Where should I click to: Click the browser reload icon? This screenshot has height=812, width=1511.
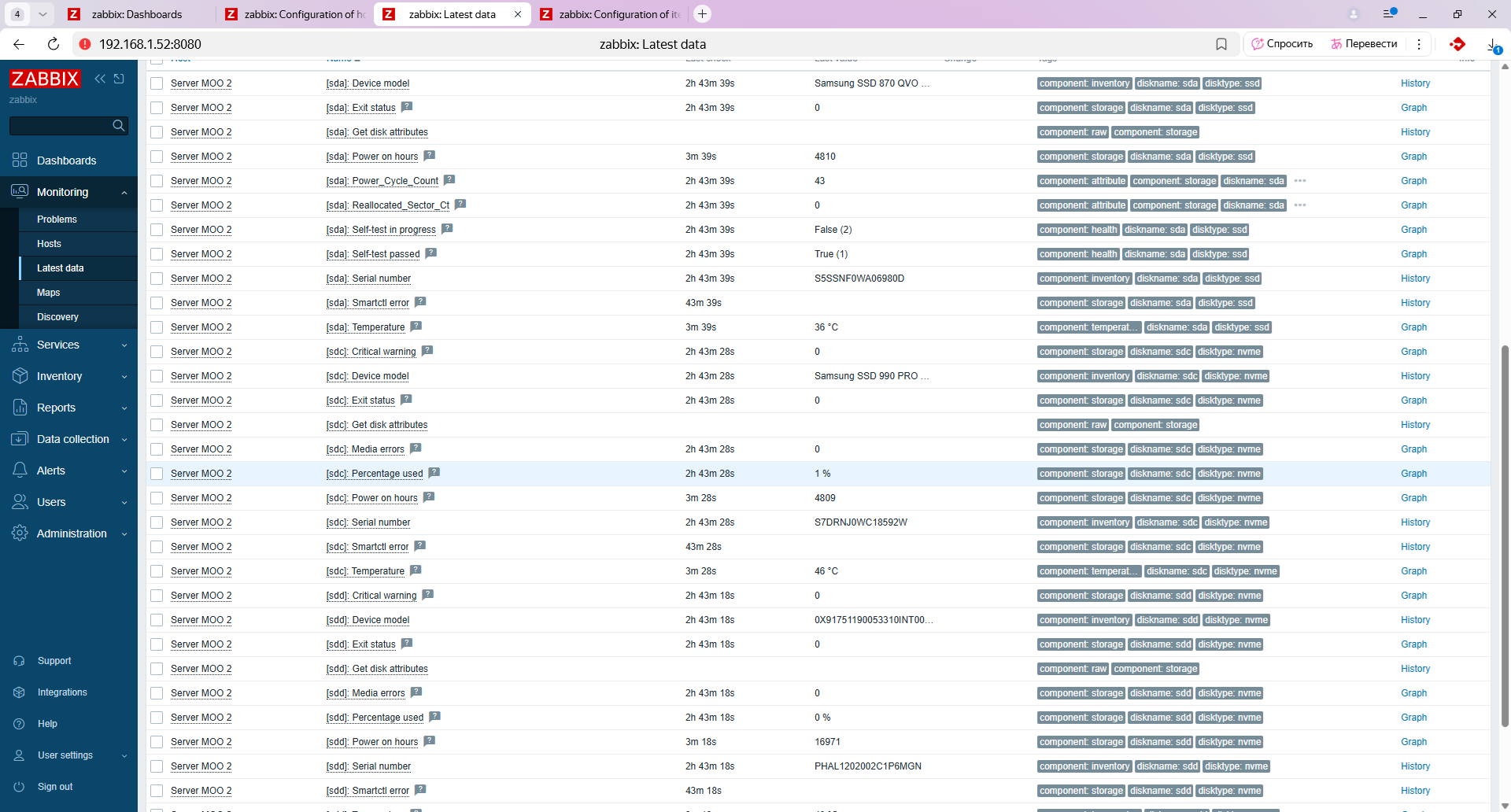pyautogui.click(x=54, y=44)
